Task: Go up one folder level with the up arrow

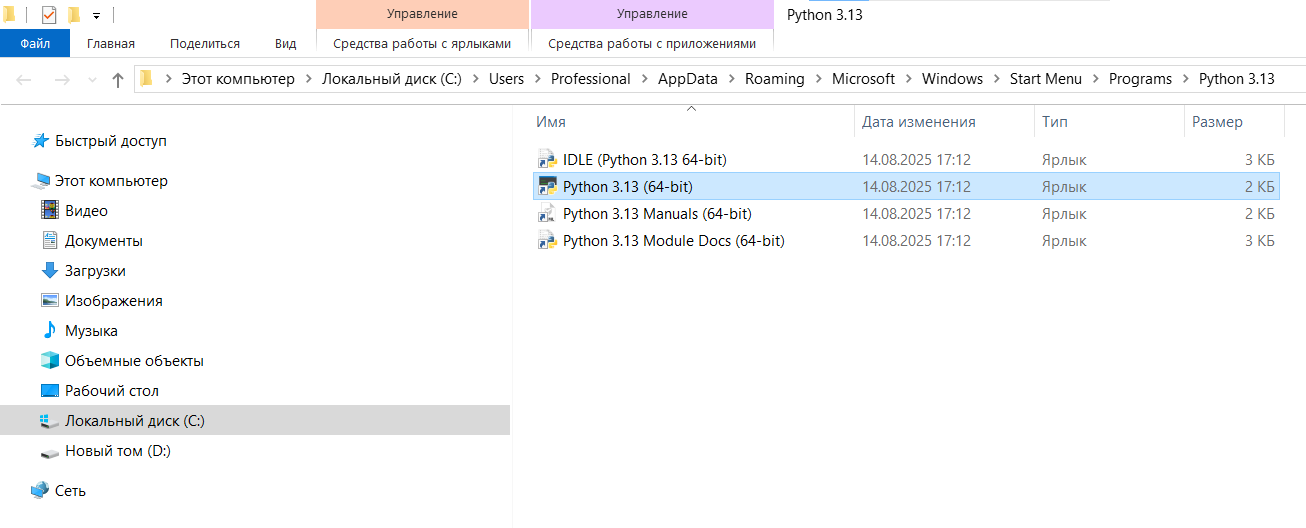Action: coord(118,79)
